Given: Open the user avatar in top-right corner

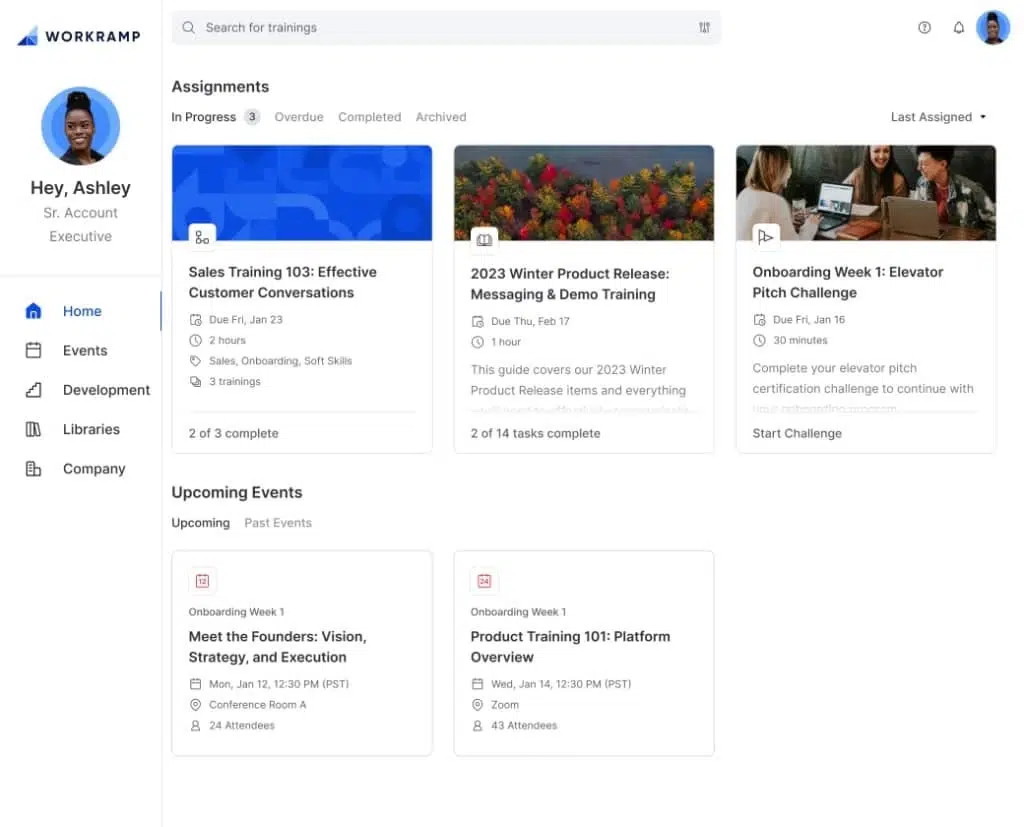Looking at the screenshot, I should pos(993,28).
